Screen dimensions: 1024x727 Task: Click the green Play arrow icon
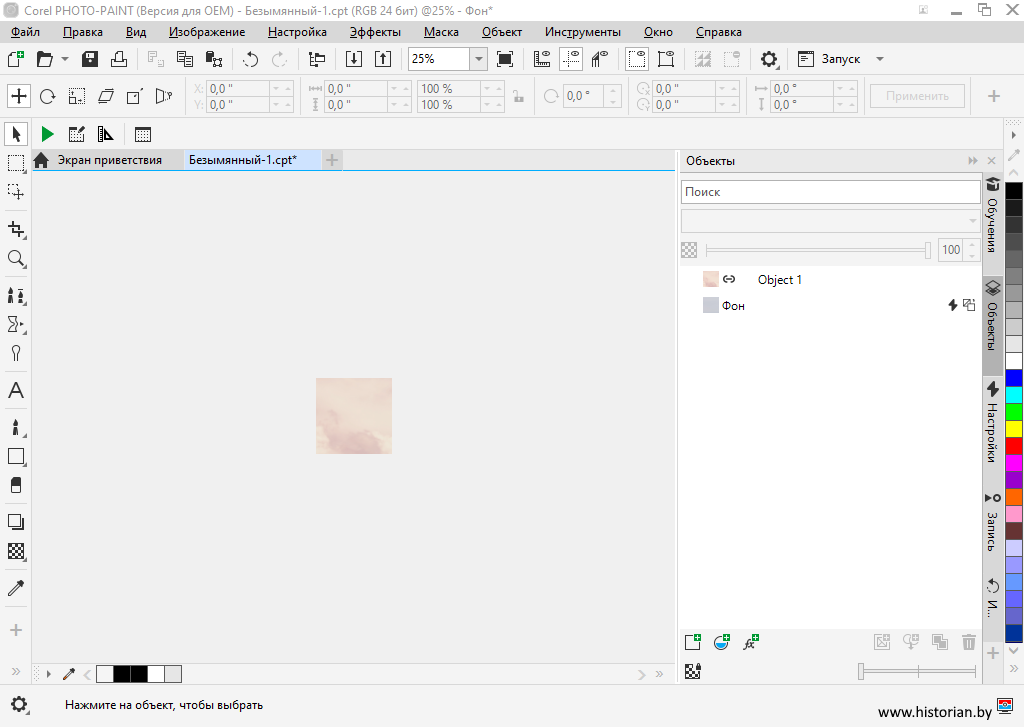coord(47,134)
